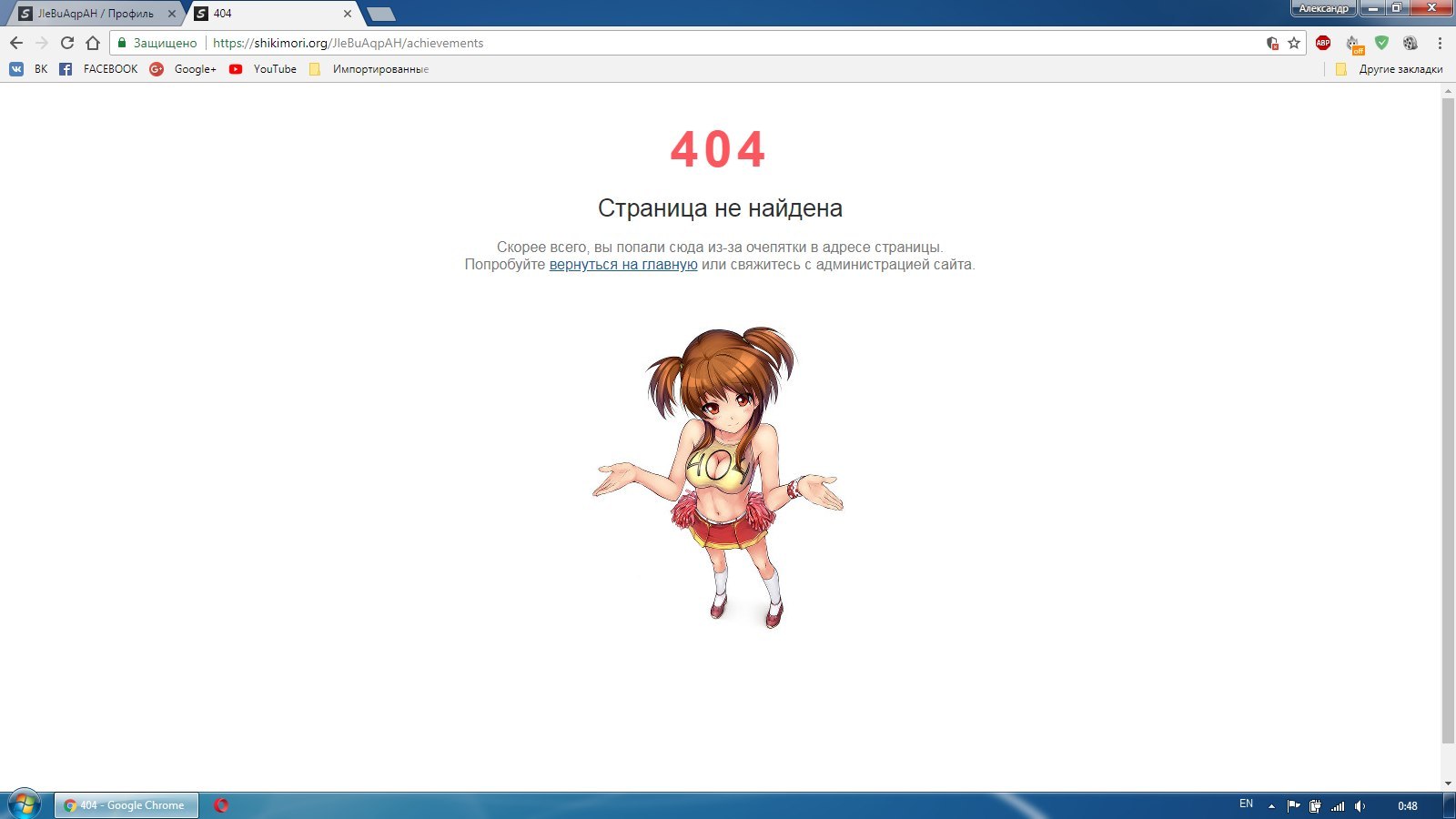Open the film reel extension icon
Screen dimensions: 1456x819
coord(1410,43)
